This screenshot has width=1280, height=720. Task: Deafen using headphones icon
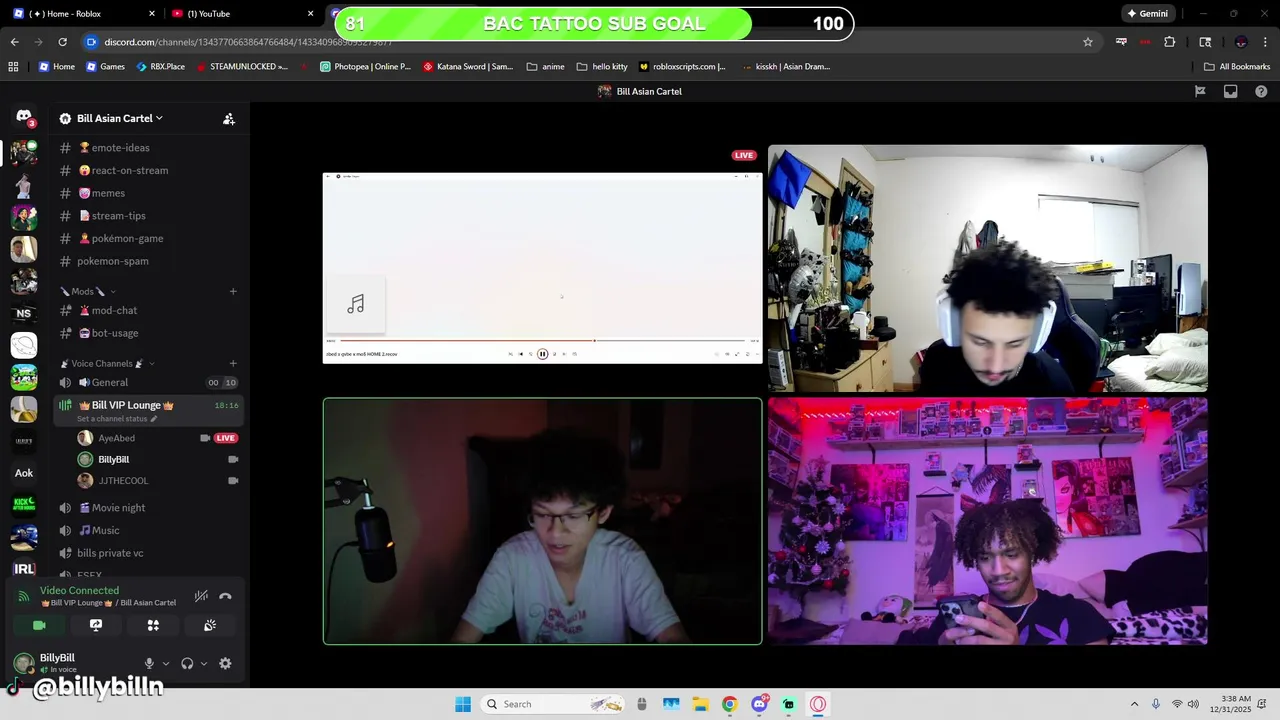[x=187, y=663]
